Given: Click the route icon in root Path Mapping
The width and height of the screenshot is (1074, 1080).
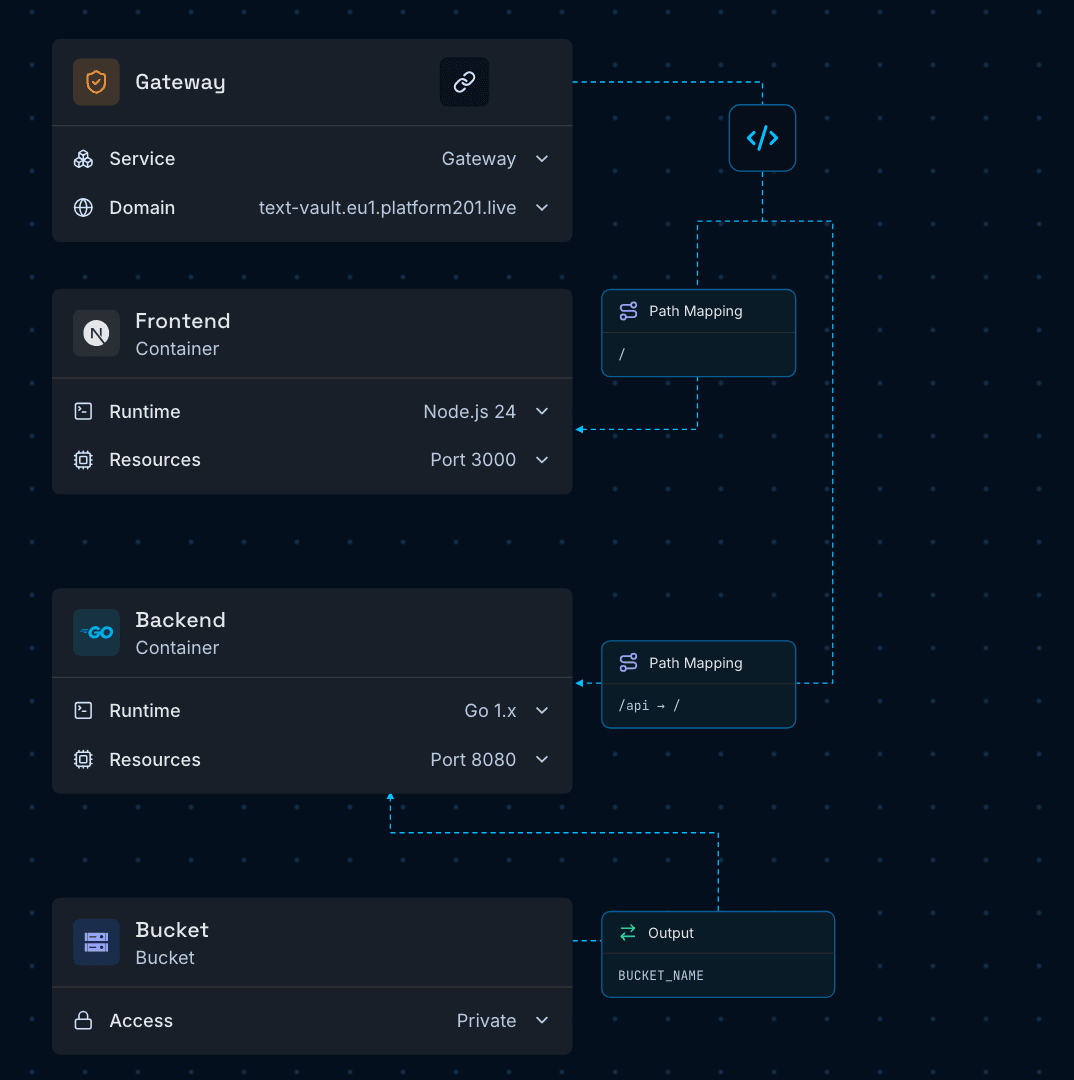Looking at the screenshot, I should coord(628,311).
